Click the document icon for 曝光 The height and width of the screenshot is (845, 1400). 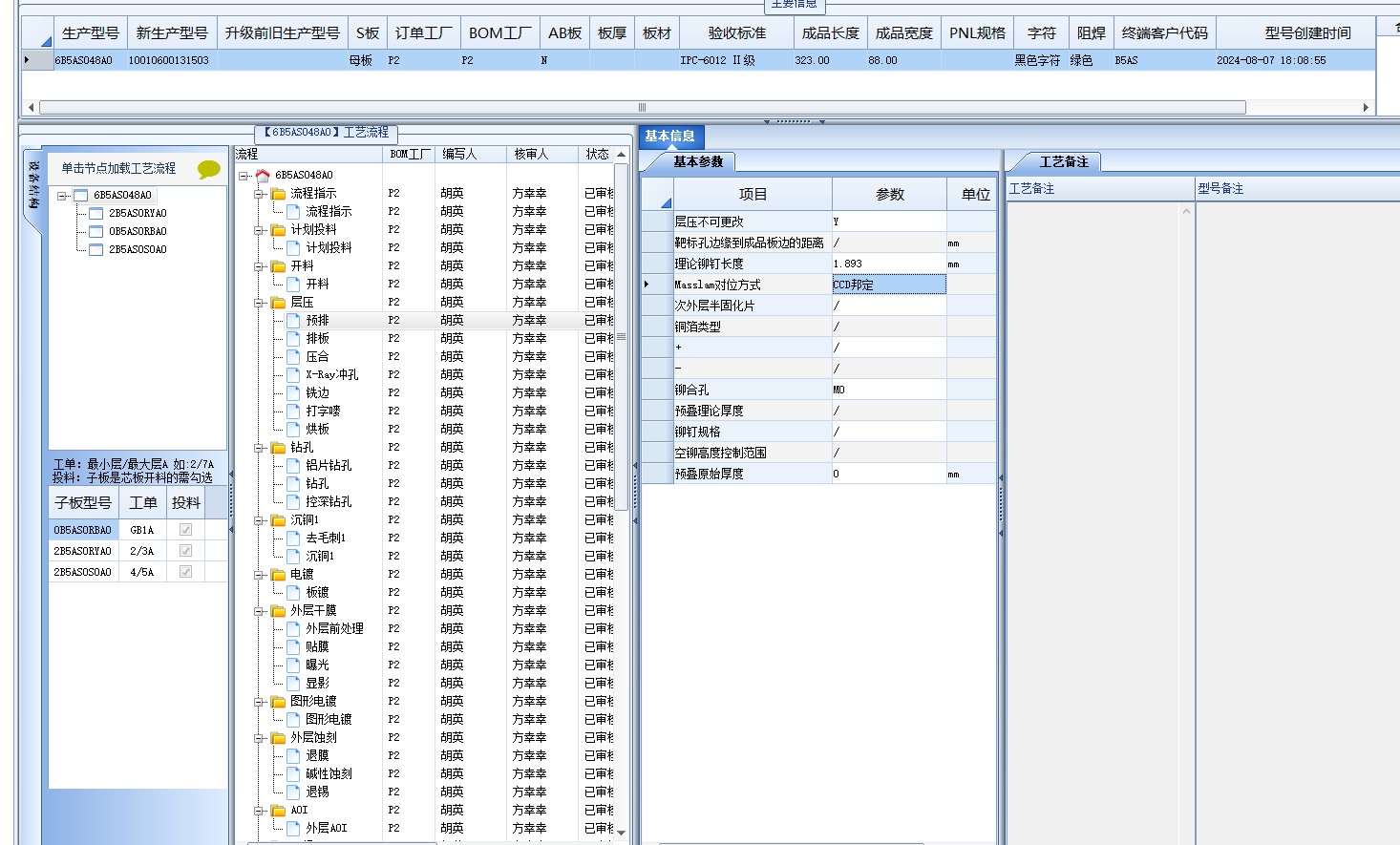pyautogui.click(x=294, y=665)
